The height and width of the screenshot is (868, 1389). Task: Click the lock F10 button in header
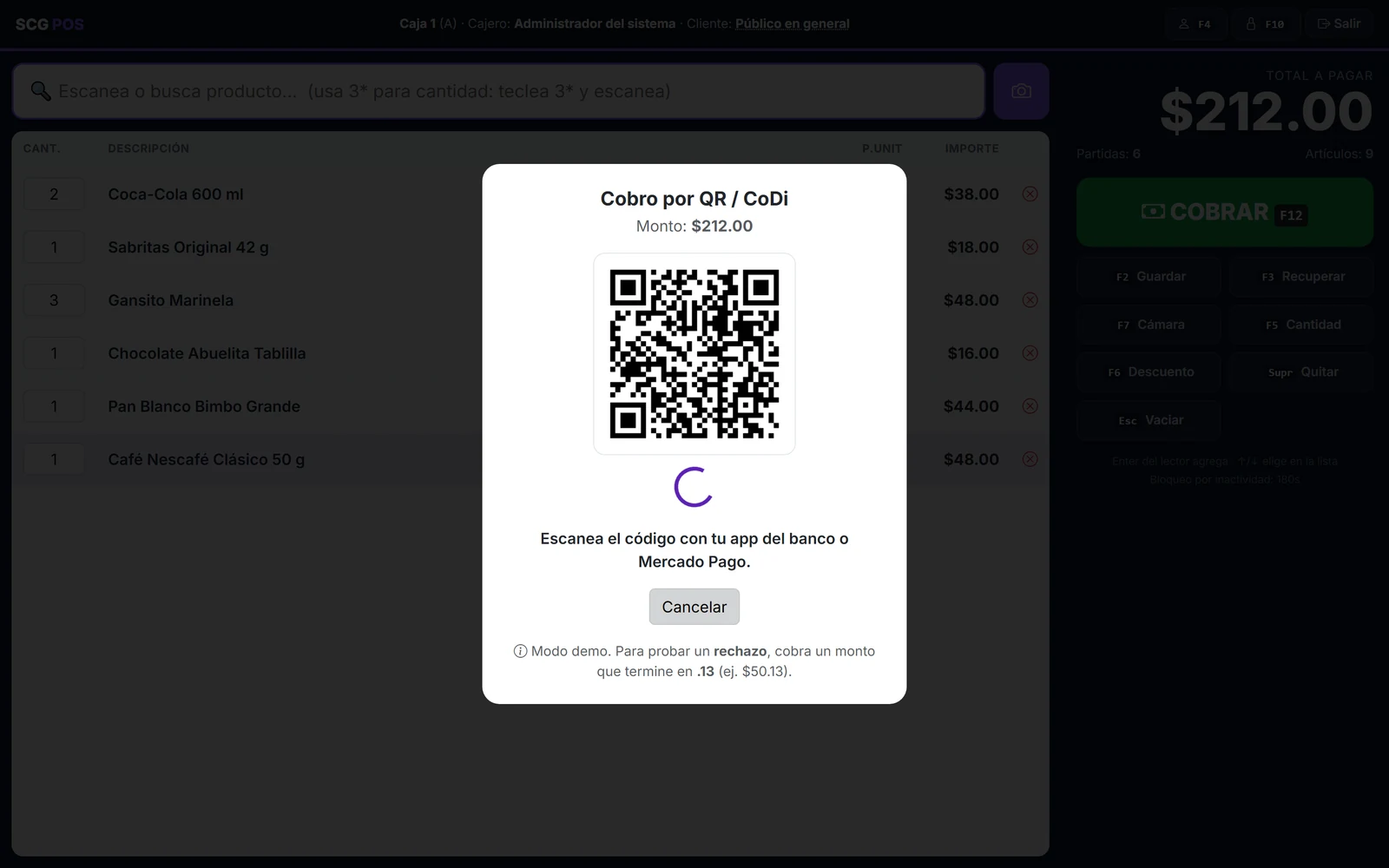[x=1265, y=24]
